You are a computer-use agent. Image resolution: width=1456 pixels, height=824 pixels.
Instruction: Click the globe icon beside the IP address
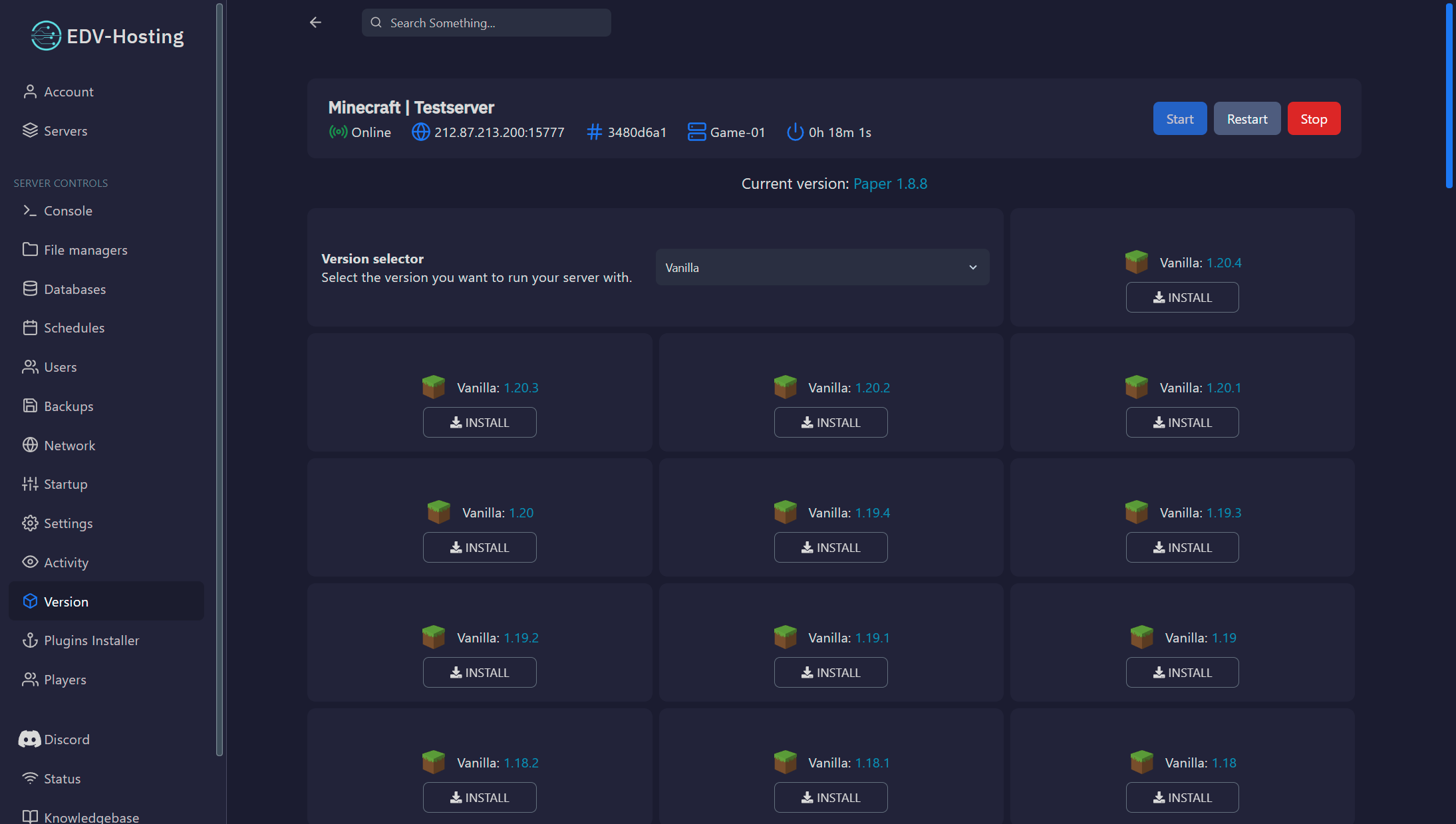tap(420, 132)
